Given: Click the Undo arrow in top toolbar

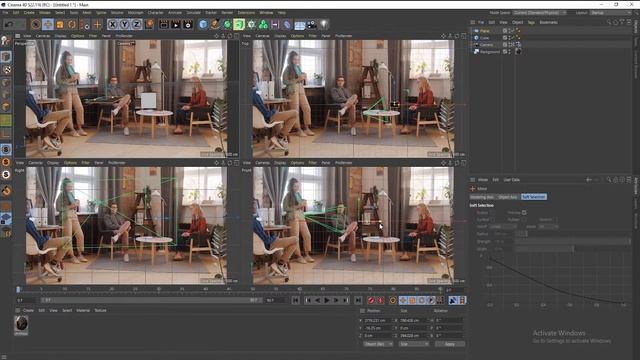Looking at the screenshot, I should (x=10, y=24).
